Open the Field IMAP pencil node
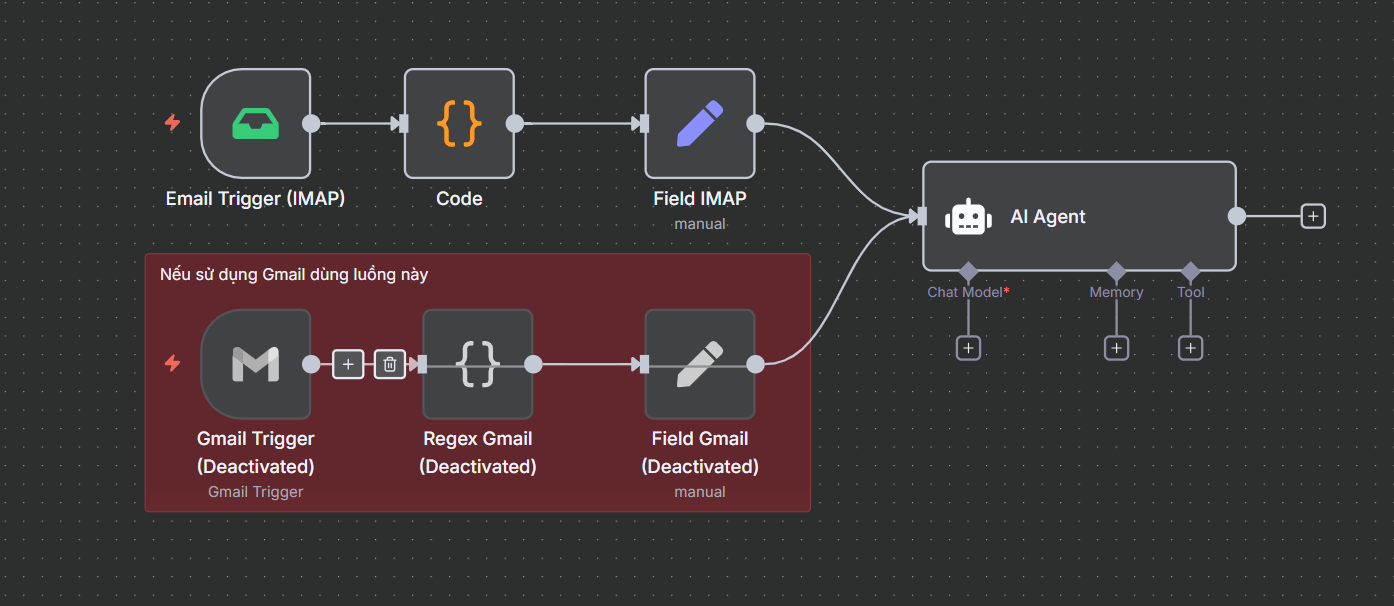1394x606 pixels. [700, 123]
